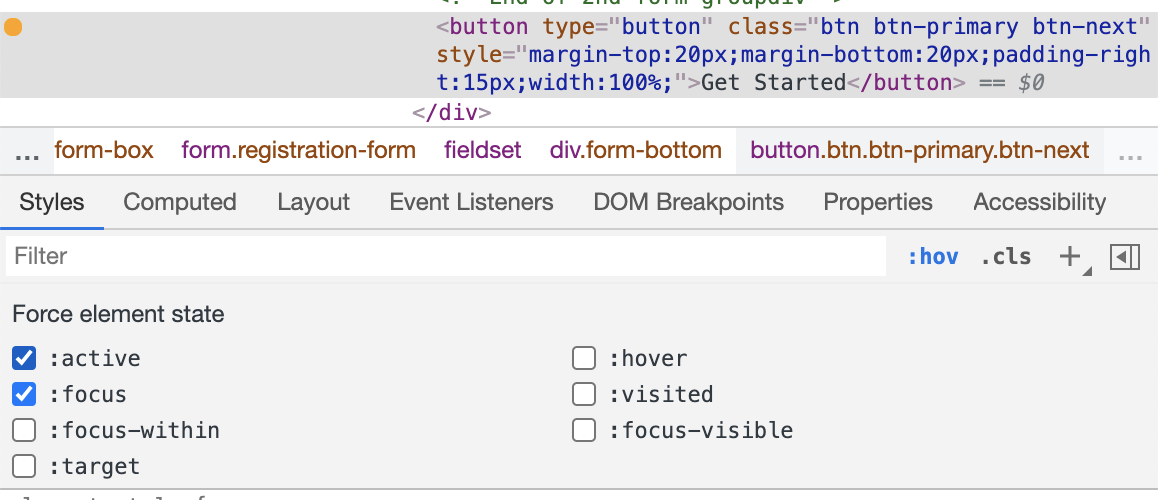
Task: Select div.form-bottom breadcrumb item
Action: pyautogui.click(x=635, y=151)
